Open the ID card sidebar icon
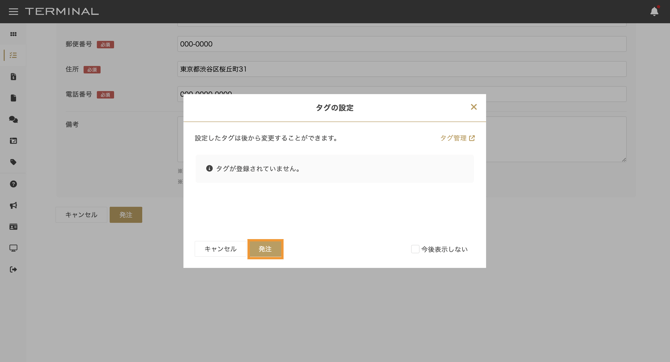 click(x=13, y=227)
